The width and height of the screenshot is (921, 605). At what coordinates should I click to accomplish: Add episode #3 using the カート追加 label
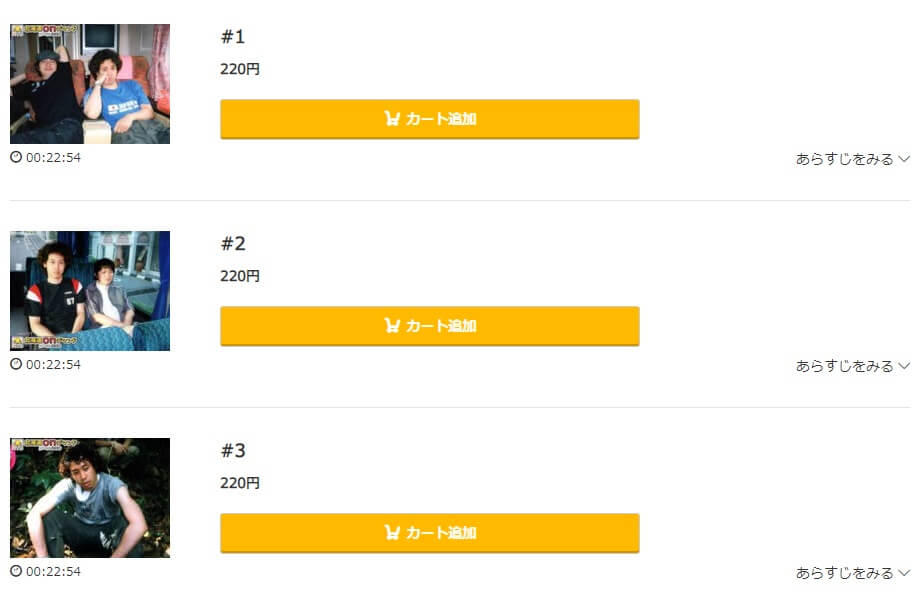pos(441,533)
